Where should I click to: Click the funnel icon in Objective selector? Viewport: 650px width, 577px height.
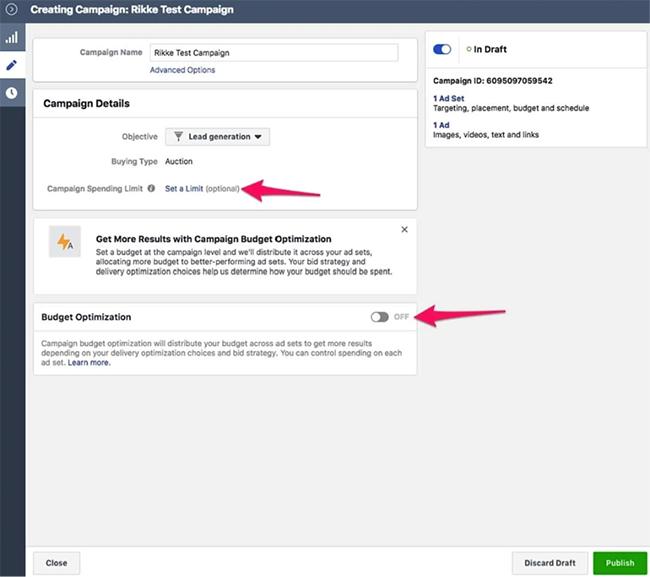[x=178, y=136]
